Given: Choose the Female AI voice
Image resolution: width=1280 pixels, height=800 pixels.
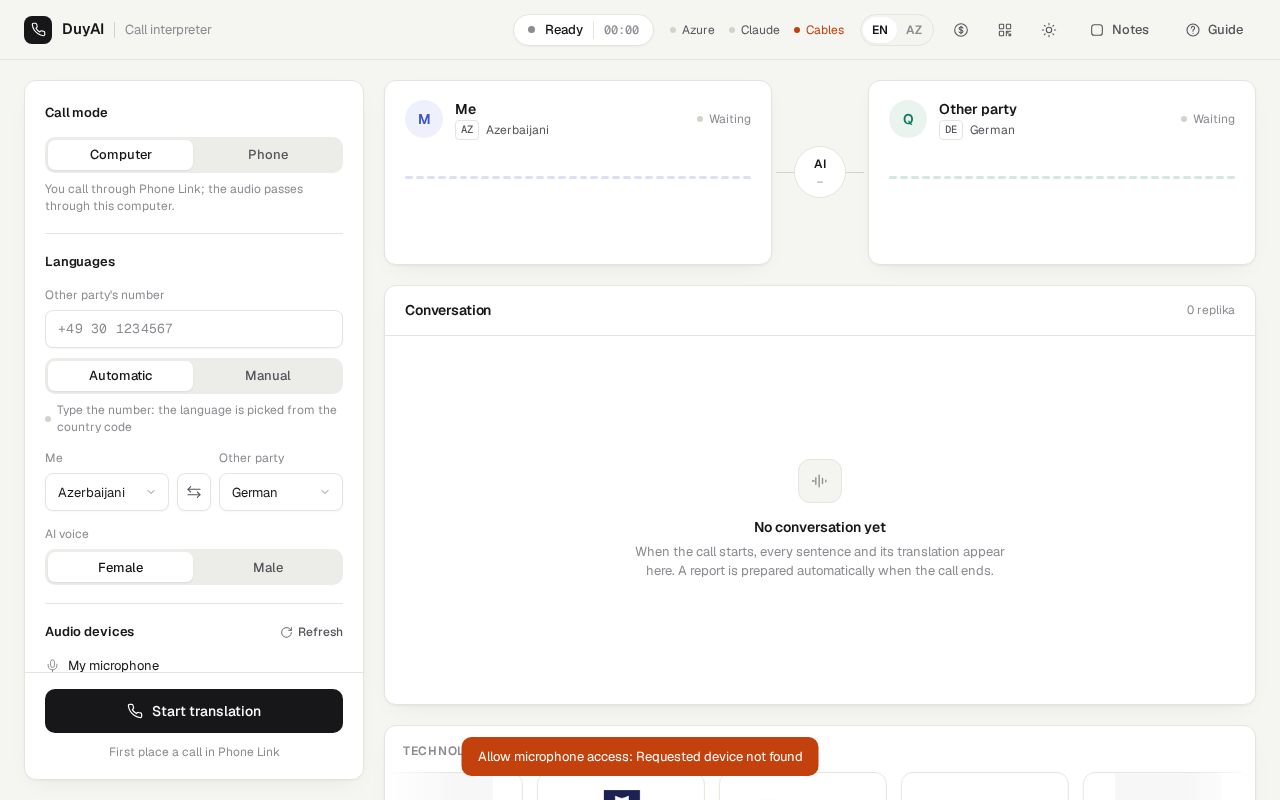Looking at the screenshot, I should tap(121, 568).
